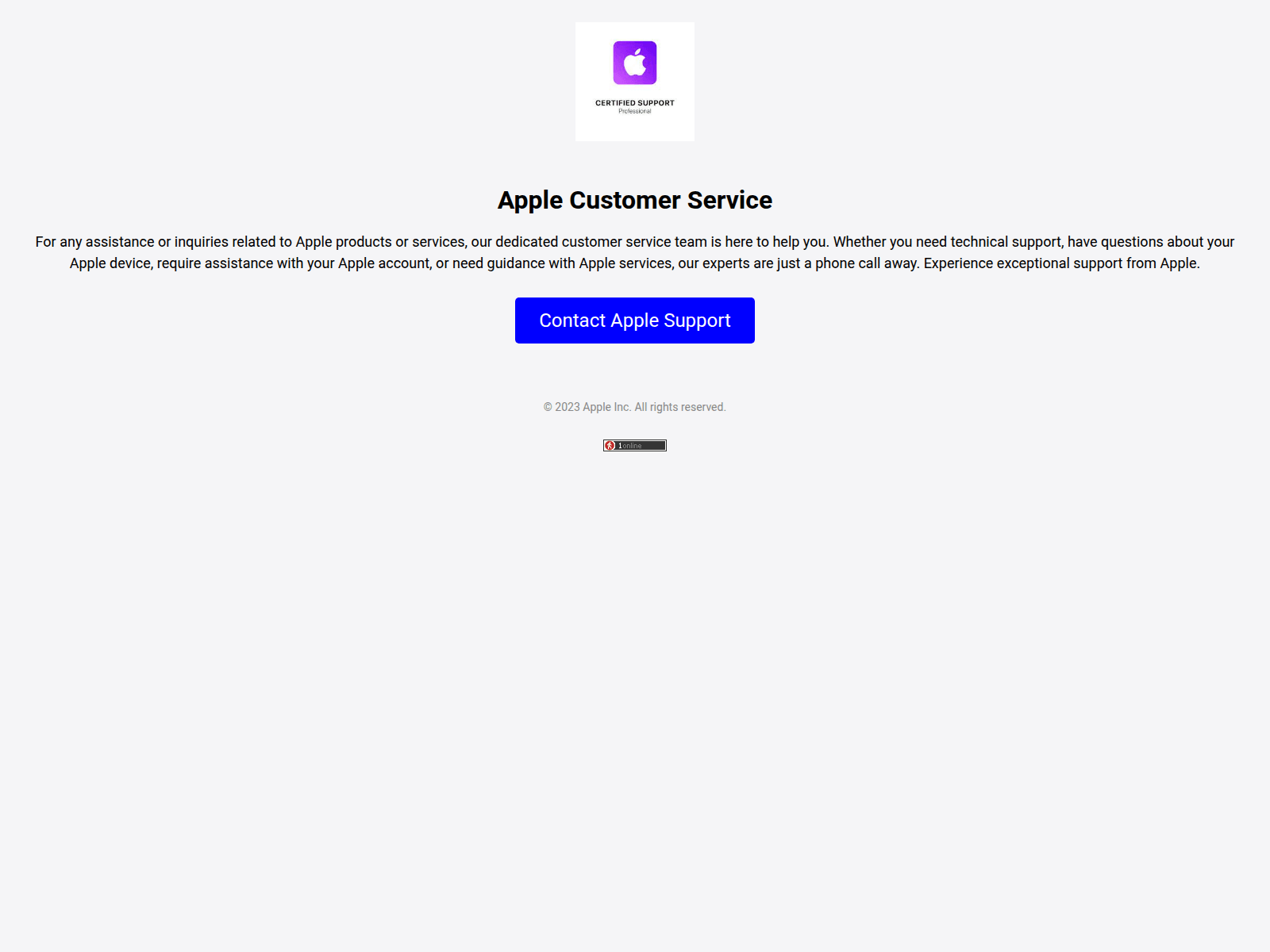
Task: Select the Certified Support badge image
Action: tap(635, 82)
